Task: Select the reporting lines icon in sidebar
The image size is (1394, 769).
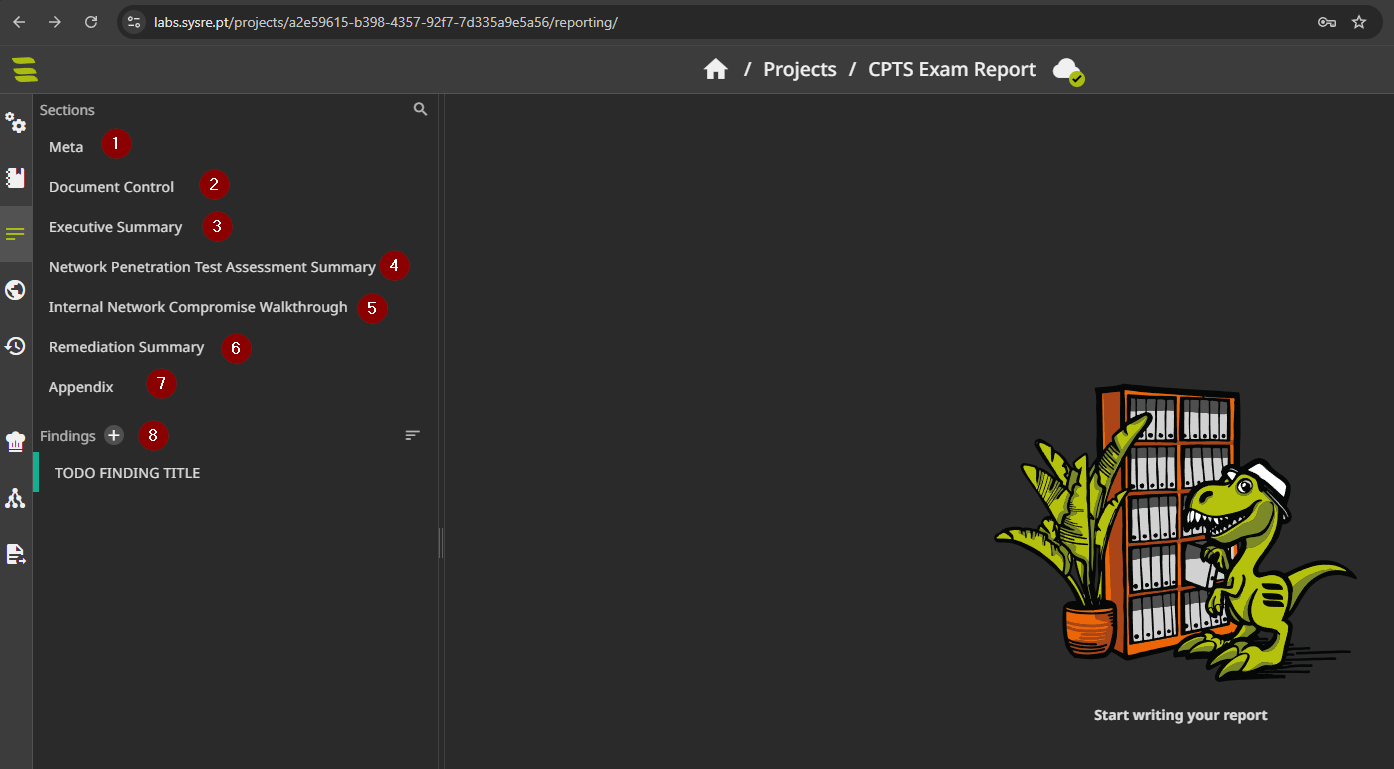Action: coord(16,234)
